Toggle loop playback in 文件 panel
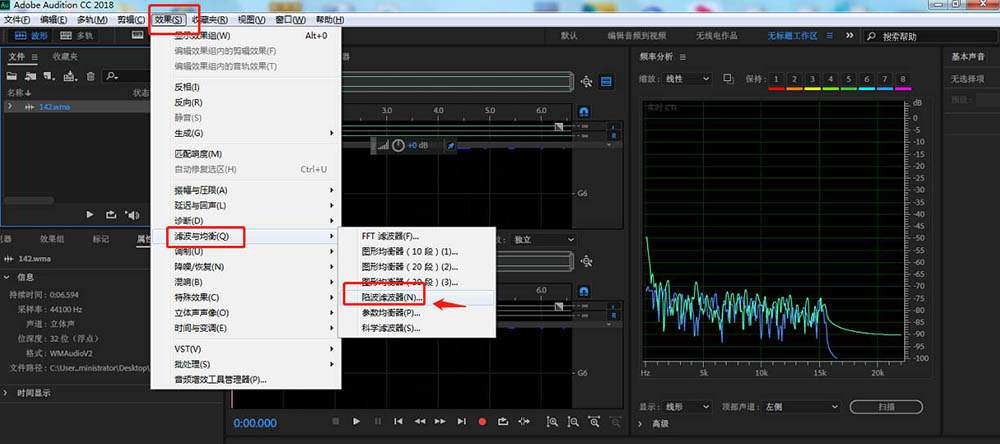The height and width of the screenshot is (444, 1000). click(x=111, y=214)
